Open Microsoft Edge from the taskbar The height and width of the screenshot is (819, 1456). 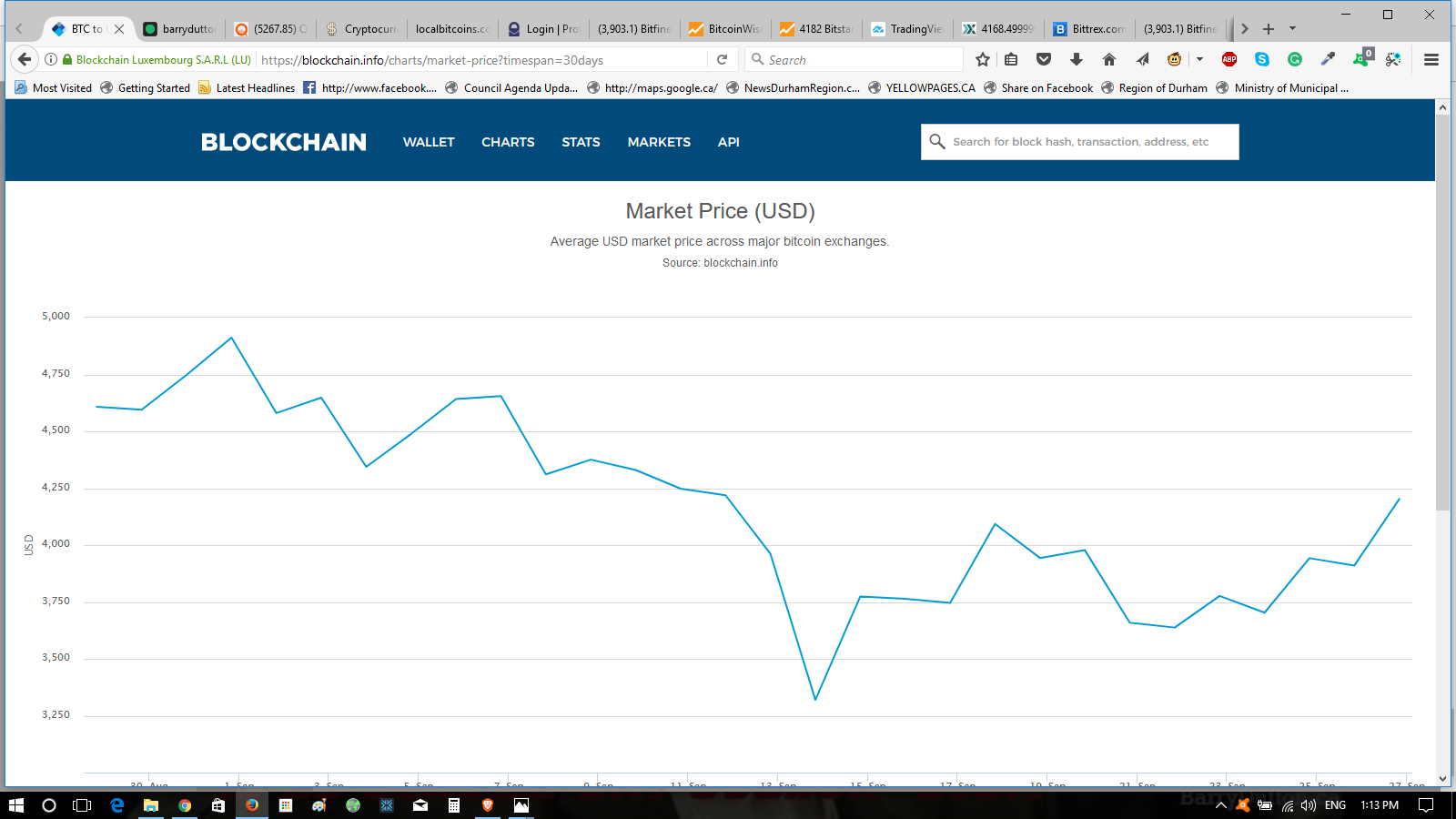pos(117,805)
